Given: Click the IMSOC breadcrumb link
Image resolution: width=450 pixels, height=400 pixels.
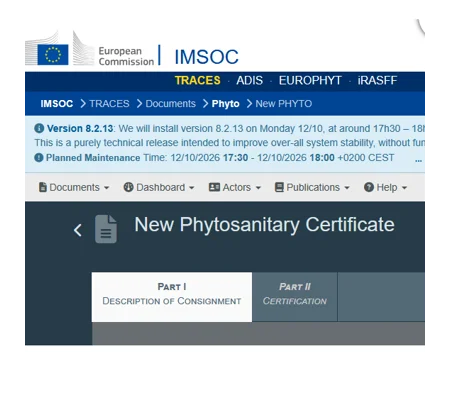Looking at the screenshot, I should [57, 104].
